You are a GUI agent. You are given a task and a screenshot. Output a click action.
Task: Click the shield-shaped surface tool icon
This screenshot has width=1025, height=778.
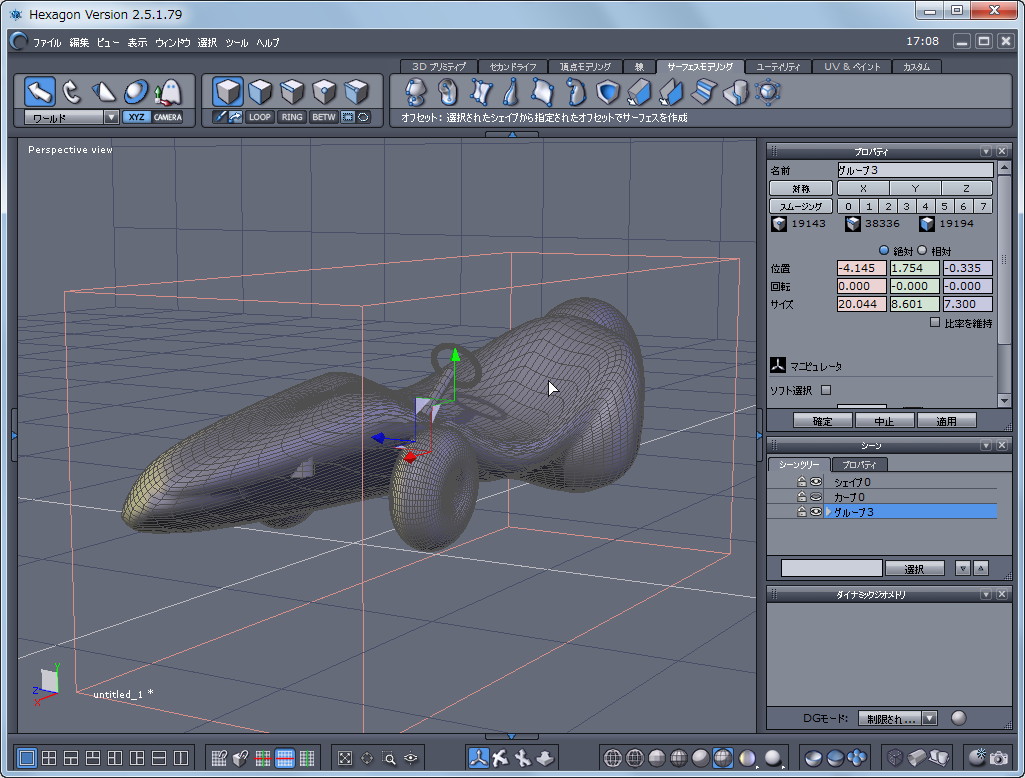pyautogui.click(x=607, y=92)
